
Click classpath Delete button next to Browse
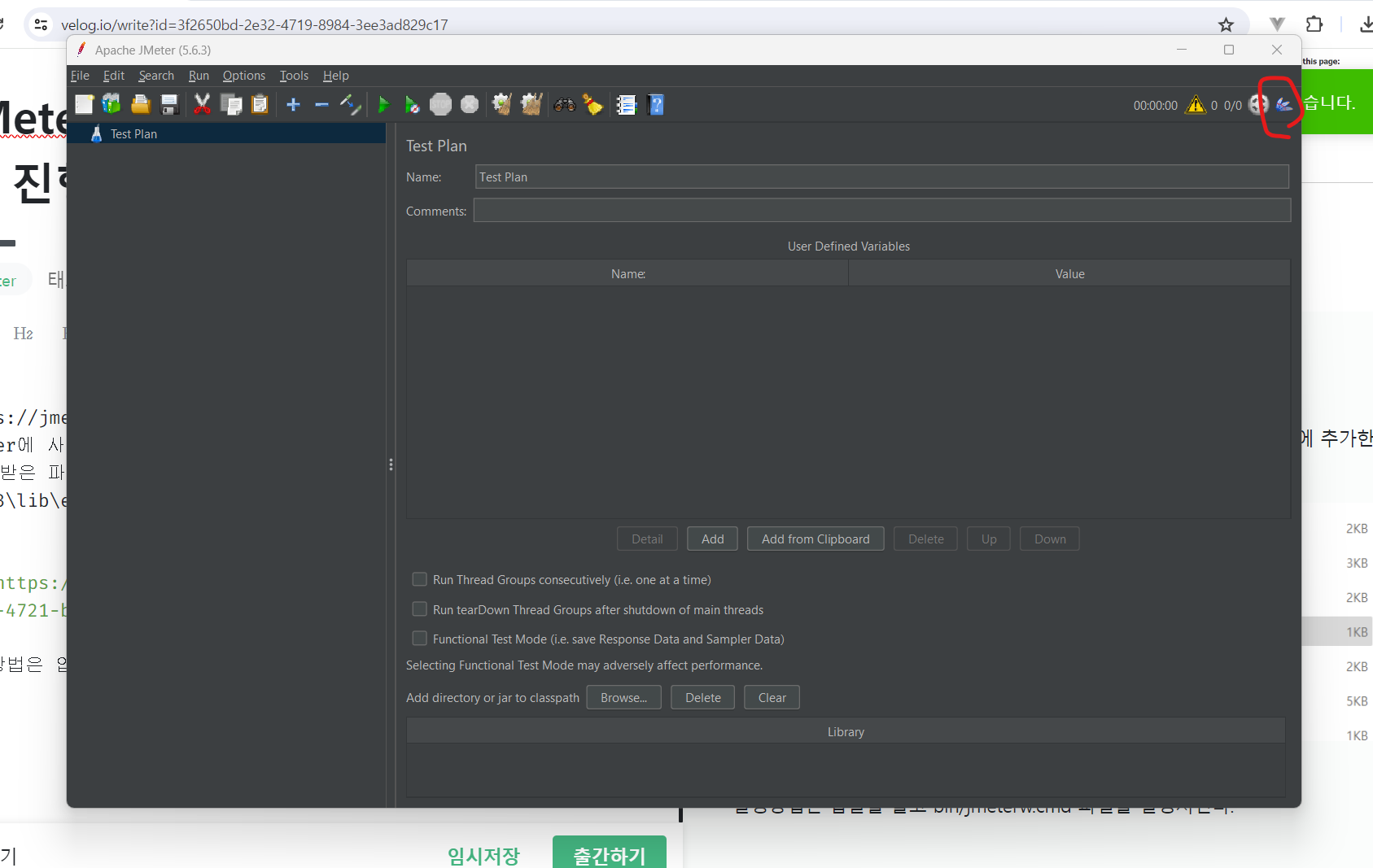point(702,697)
